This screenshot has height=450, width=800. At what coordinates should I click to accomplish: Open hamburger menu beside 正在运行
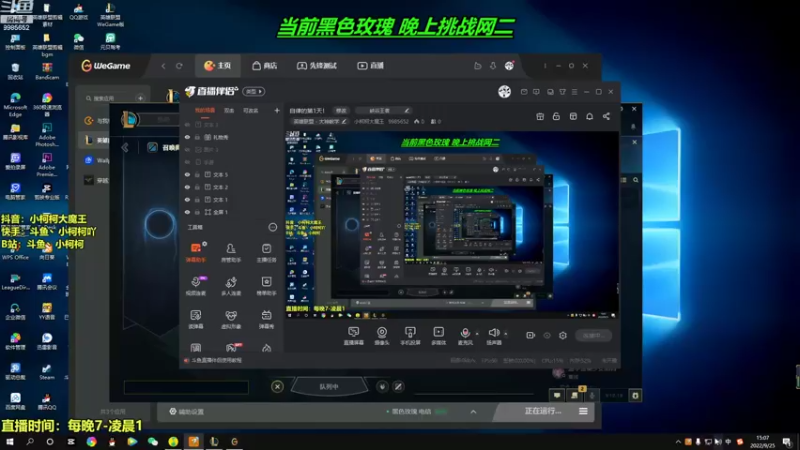pyautogui.click(x=583, y=411)
